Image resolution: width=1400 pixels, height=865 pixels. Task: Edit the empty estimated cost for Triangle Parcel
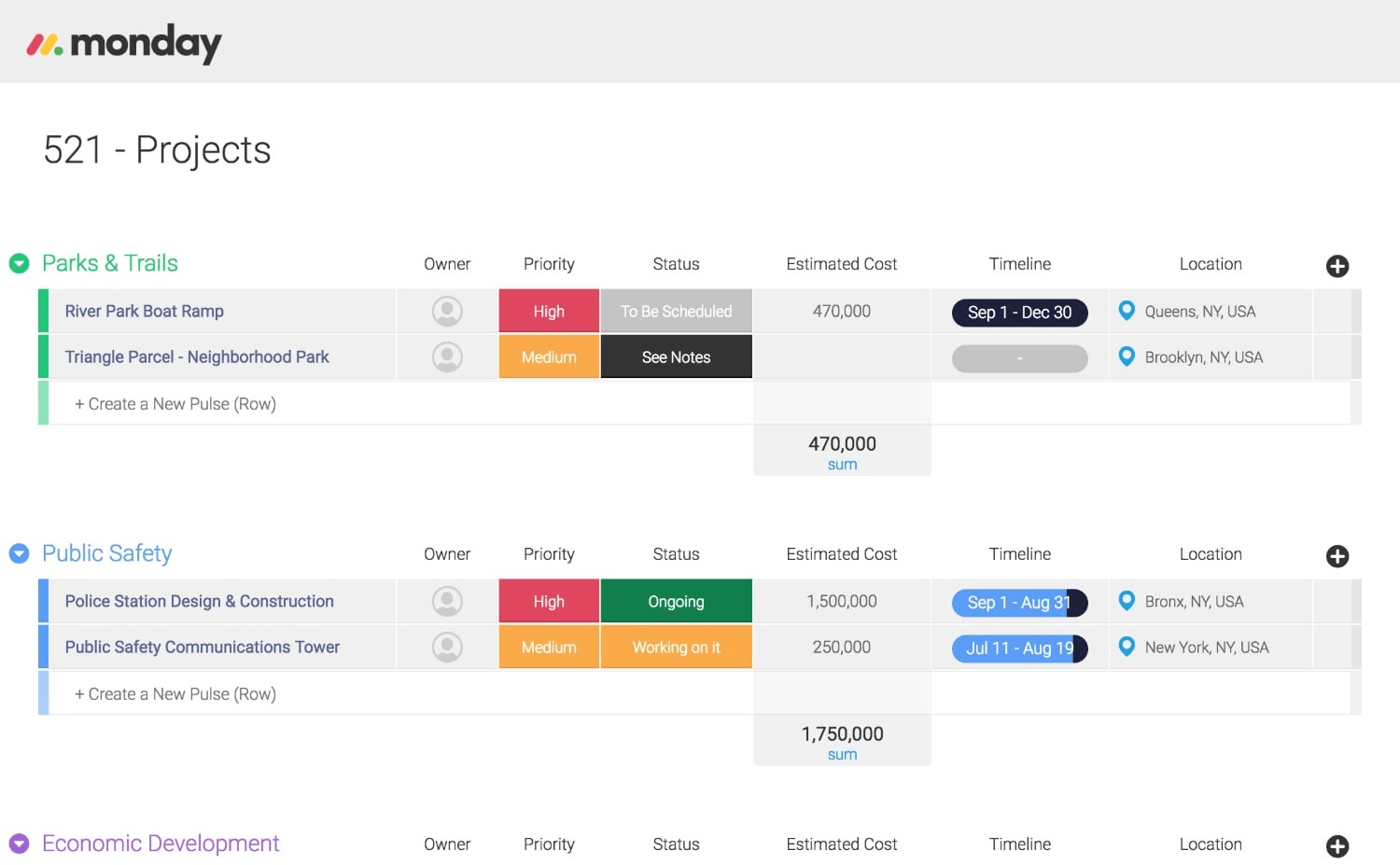[x=842, y=357]
